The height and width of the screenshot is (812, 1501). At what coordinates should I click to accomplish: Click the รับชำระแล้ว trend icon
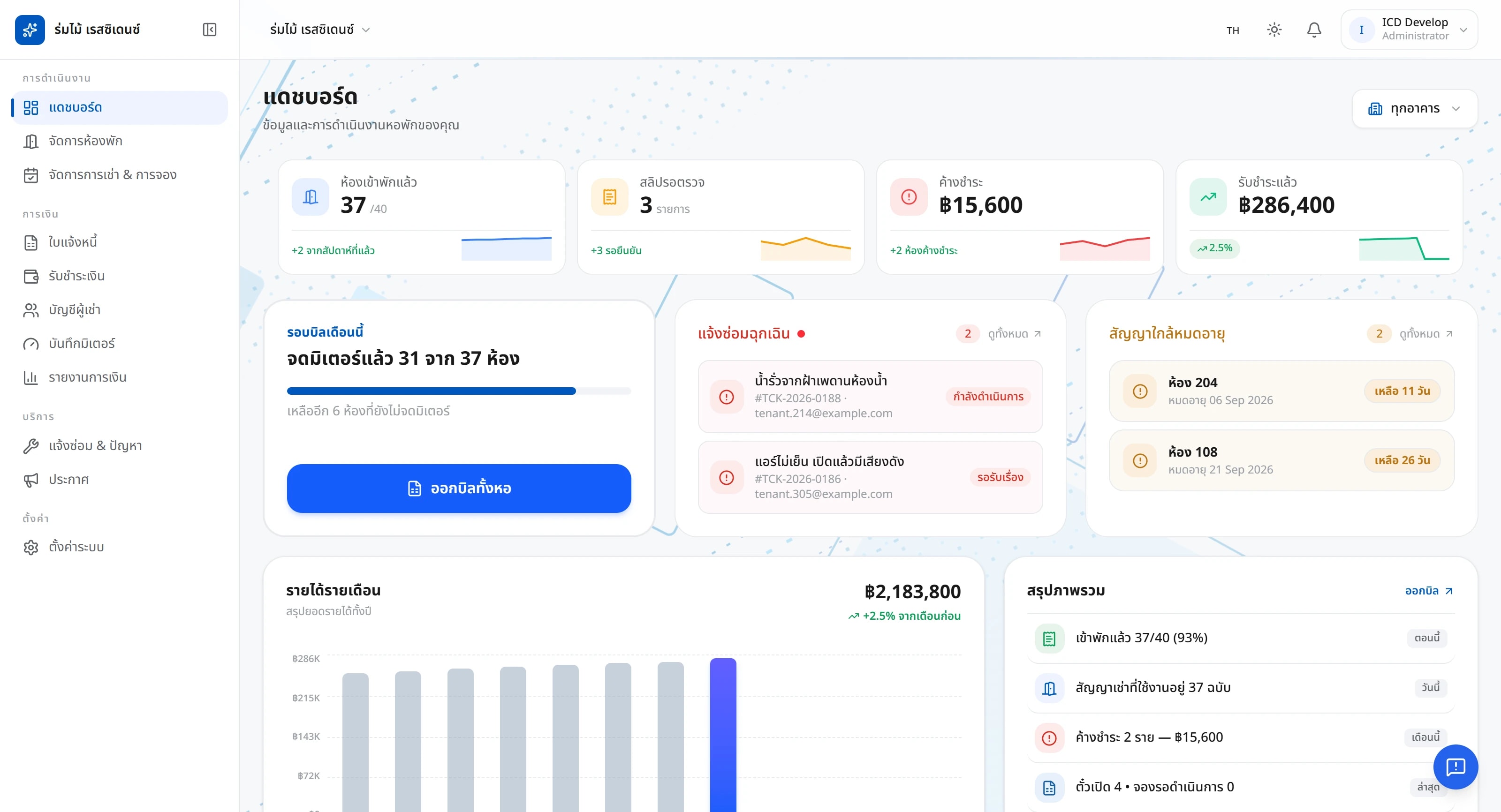point(1208,197)
